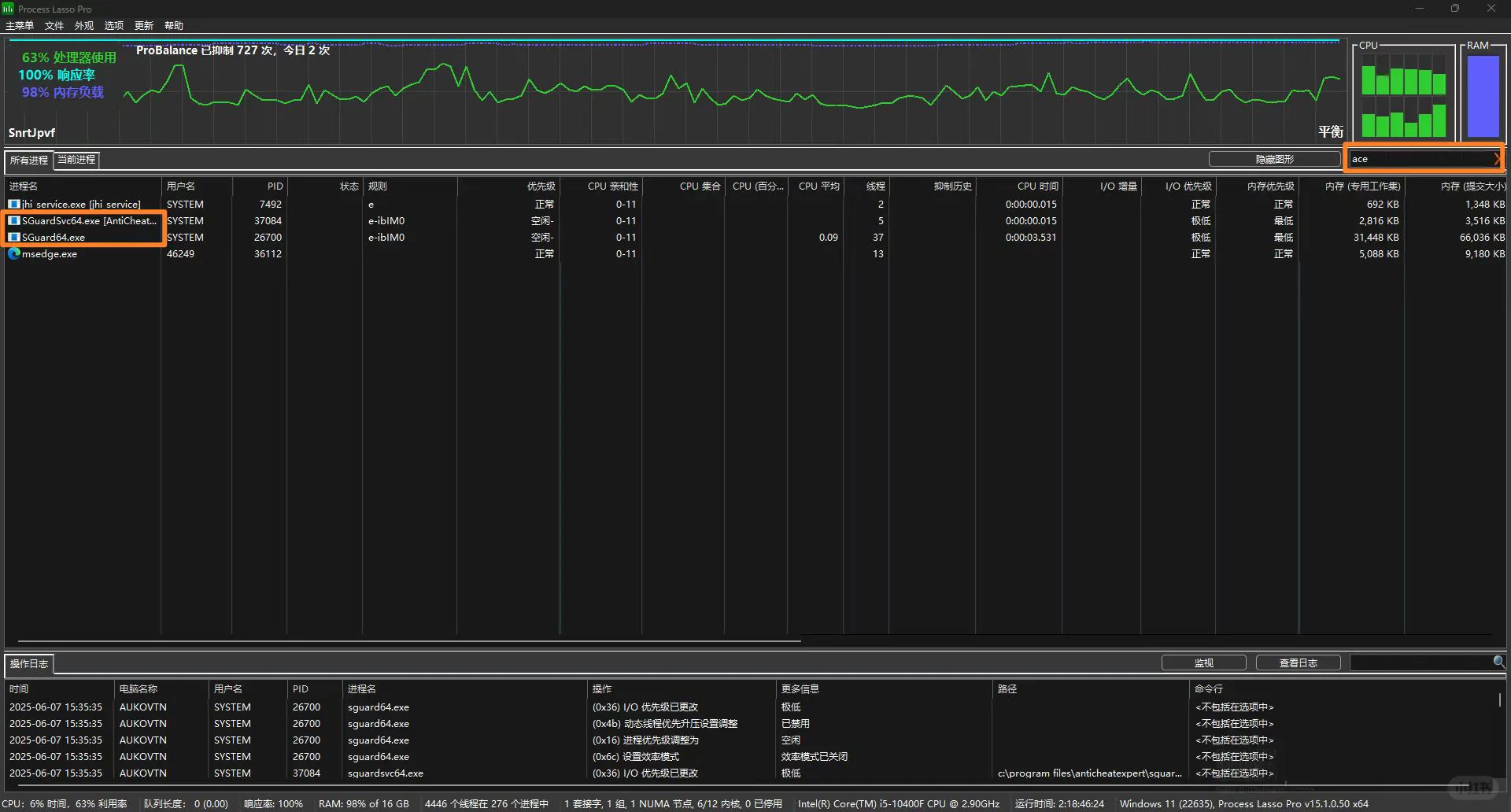Click the RAM load meter
1511x812 pixels.
point(1483,96)
